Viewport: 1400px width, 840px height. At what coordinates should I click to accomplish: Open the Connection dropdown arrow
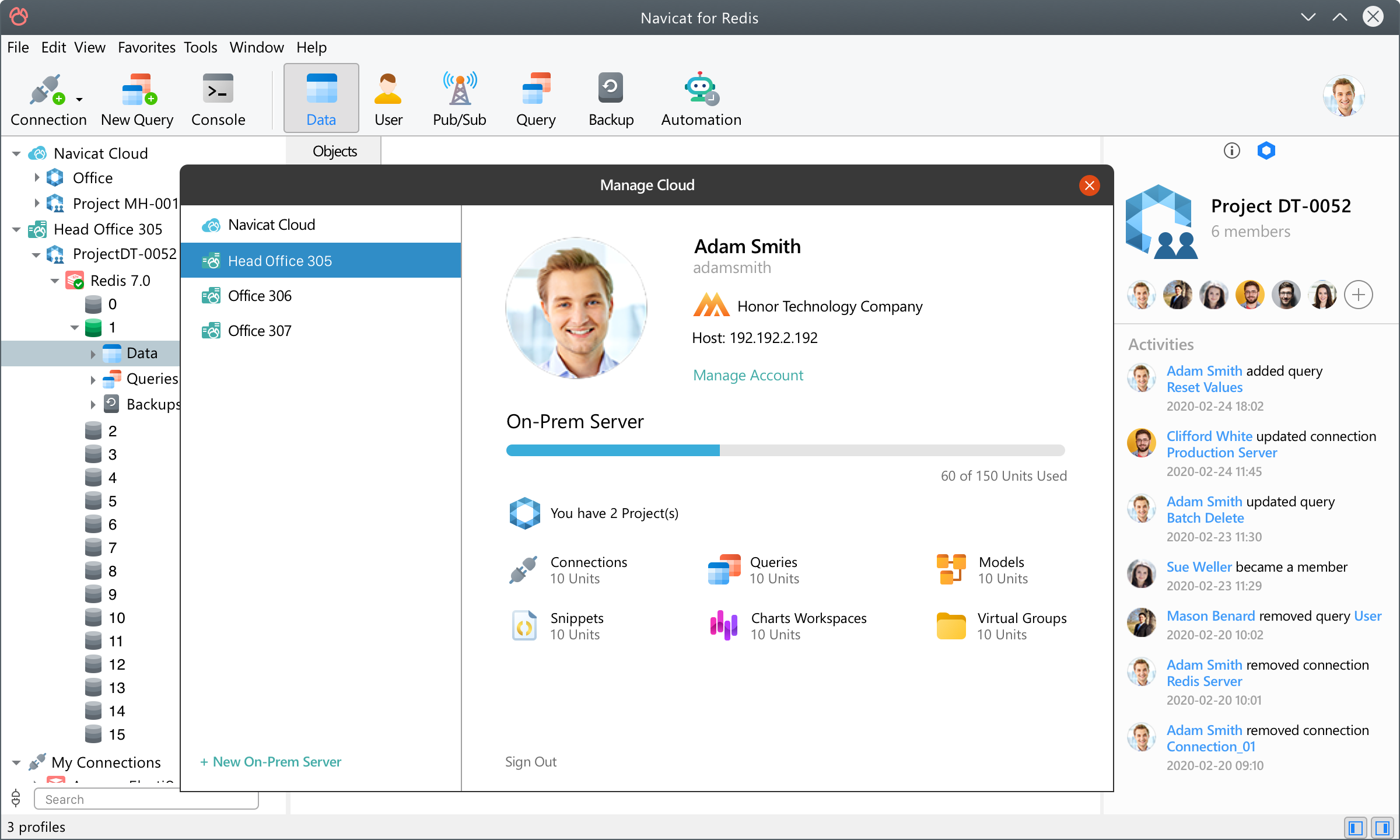coord(79,100)
